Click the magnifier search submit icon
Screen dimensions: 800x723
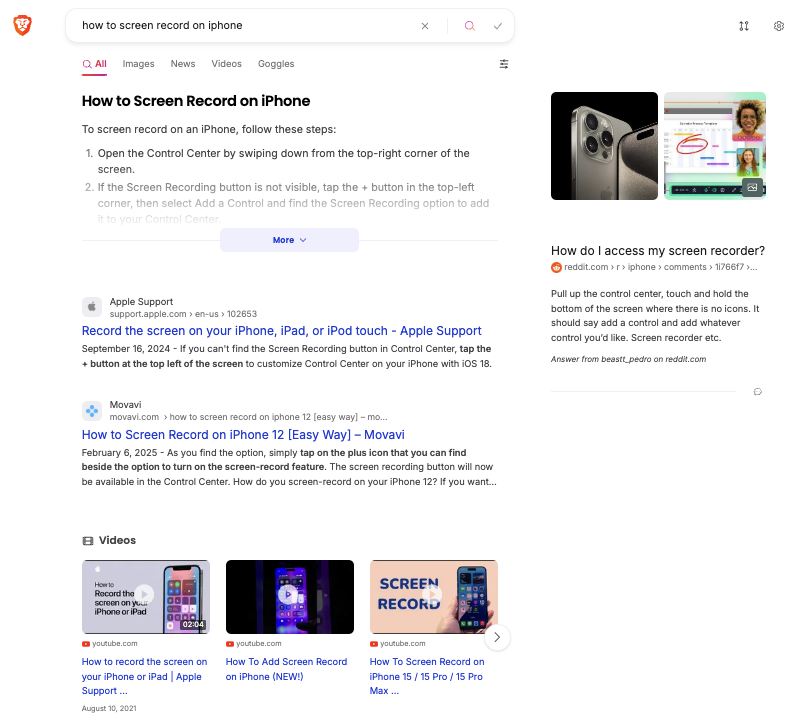[x=469, y=26]
